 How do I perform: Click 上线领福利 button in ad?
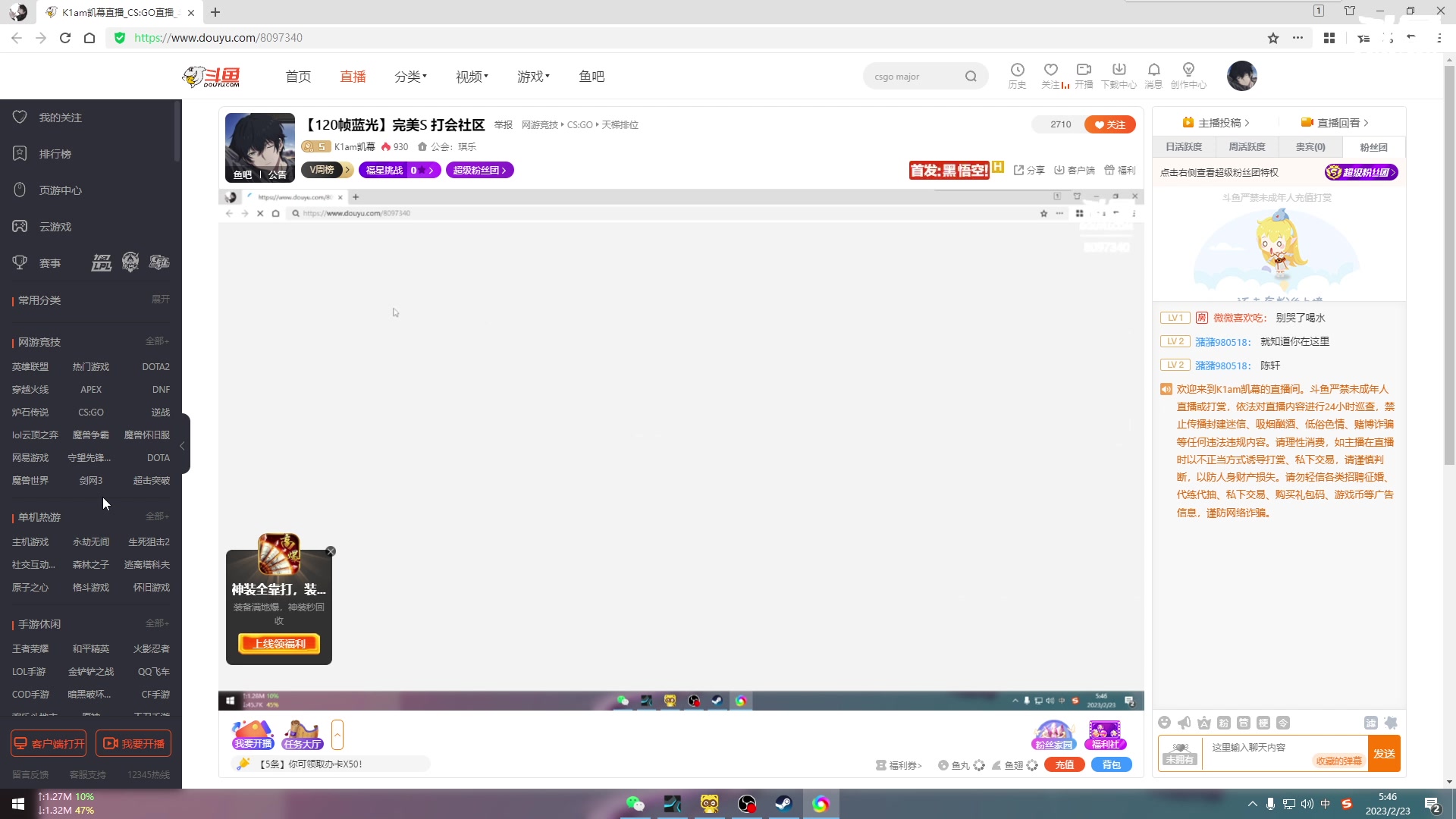[x=279, y=644]
